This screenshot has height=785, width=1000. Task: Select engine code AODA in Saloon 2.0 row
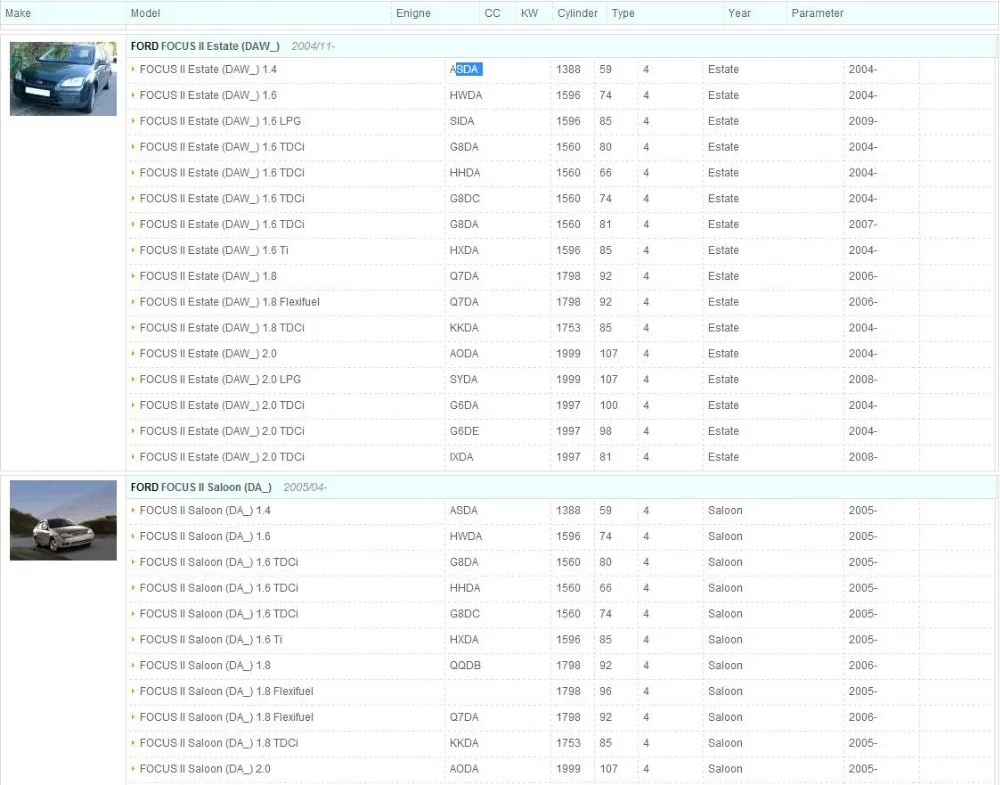(x=464, y=769)
